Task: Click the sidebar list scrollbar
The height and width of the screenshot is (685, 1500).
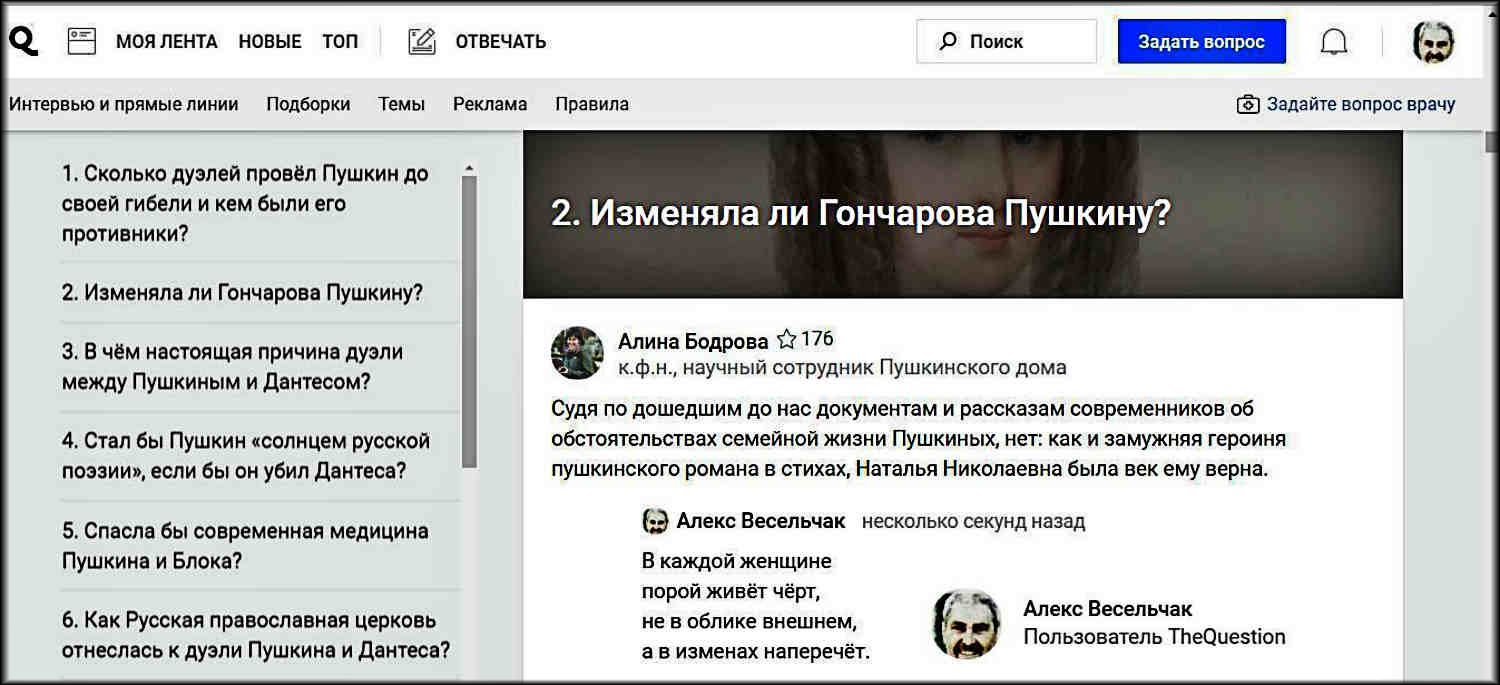Action: click(x=469, y=320)
